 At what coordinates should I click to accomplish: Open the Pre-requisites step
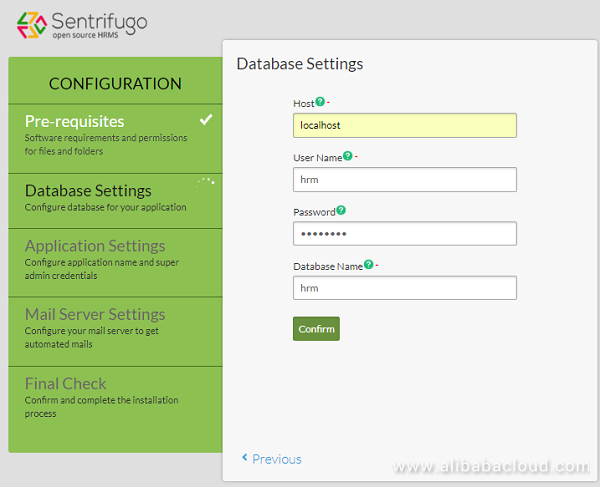click(76, 121)
